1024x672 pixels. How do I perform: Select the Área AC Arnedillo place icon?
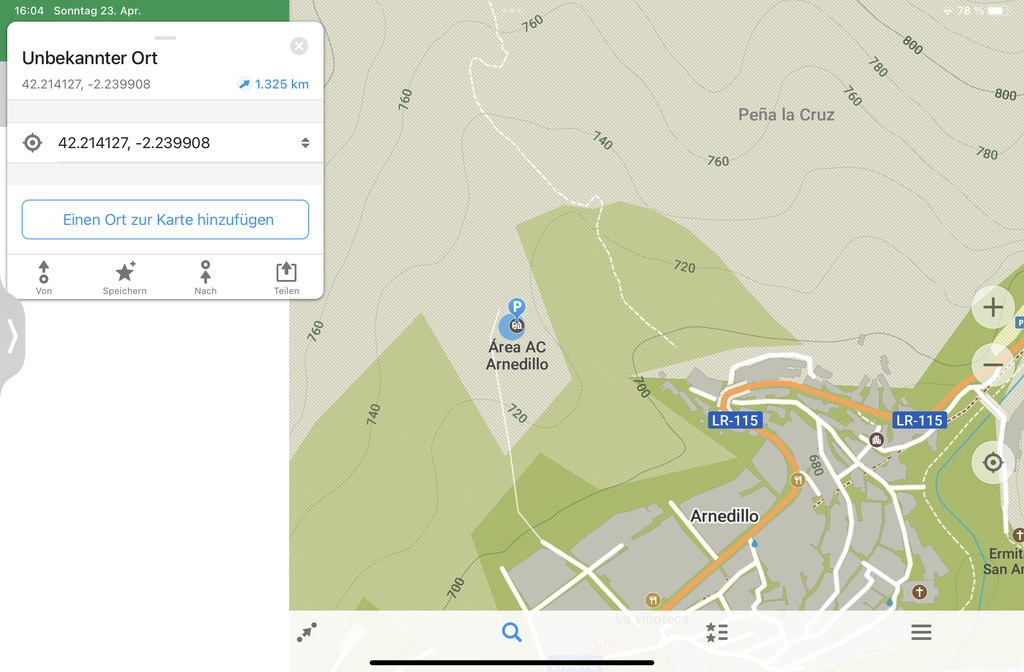(517, 325)
